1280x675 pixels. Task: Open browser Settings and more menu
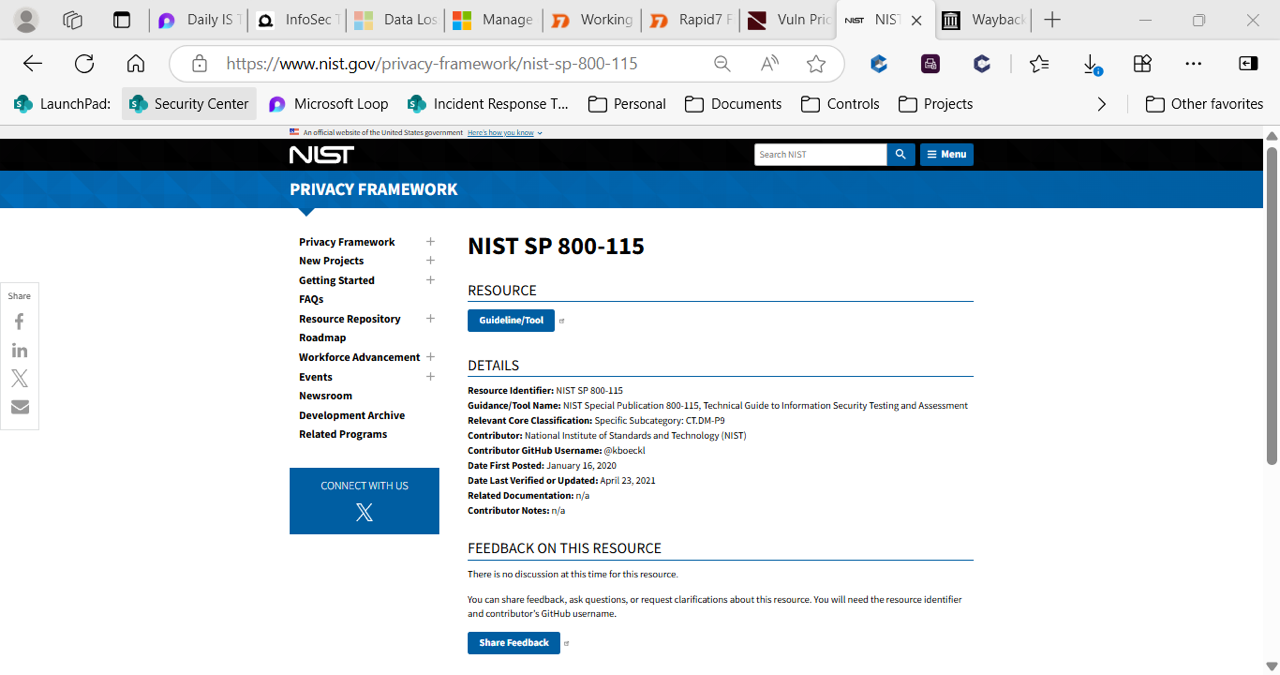pyautogui.click(x=1193, y=64)
